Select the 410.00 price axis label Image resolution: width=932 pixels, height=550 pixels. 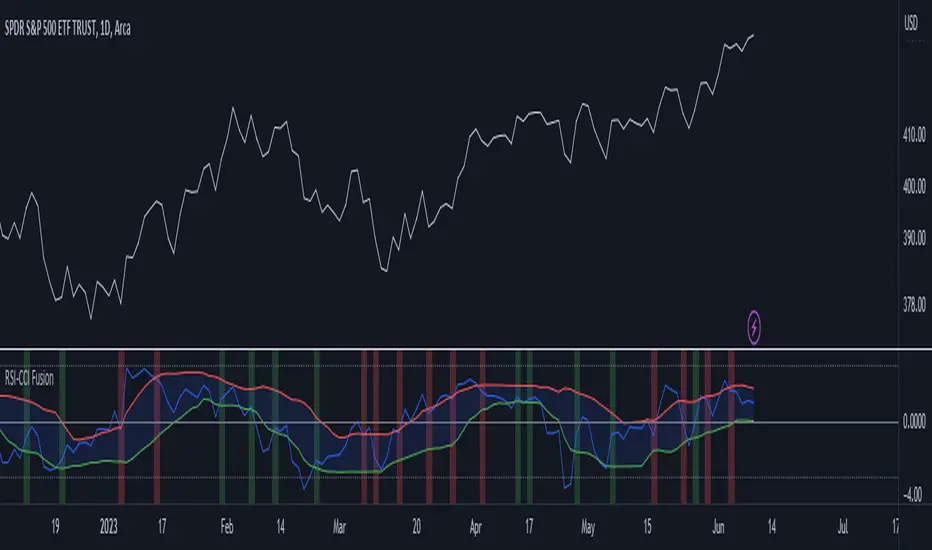click(914, 135)
